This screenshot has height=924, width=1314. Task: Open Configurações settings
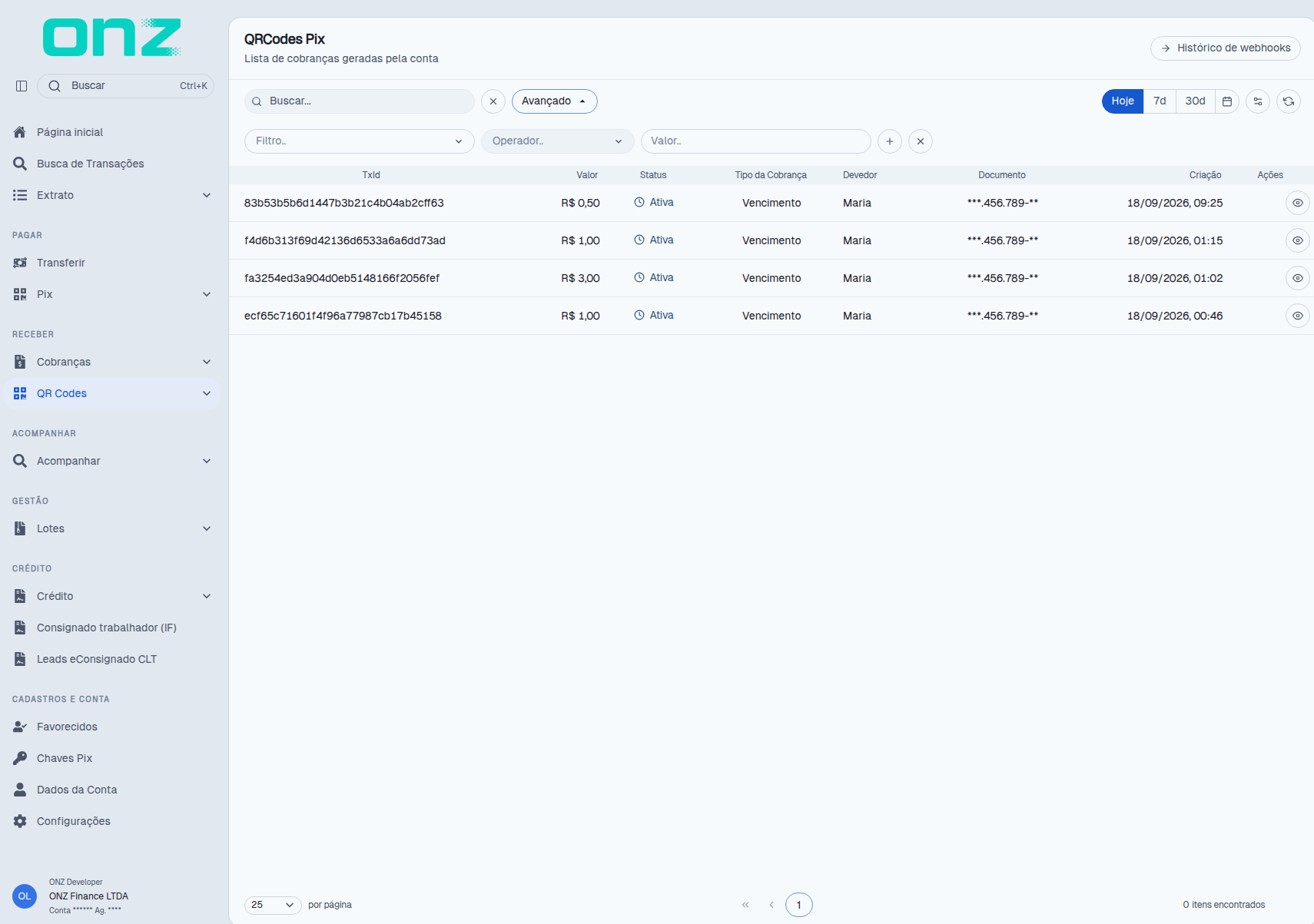point(112,821)
